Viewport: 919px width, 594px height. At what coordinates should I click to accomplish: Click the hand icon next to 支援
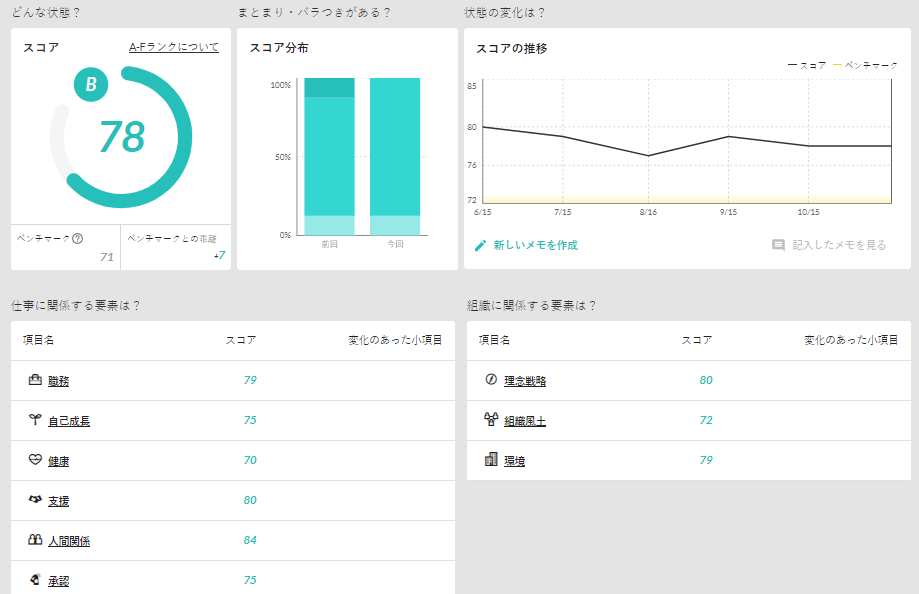pos(34,500)
